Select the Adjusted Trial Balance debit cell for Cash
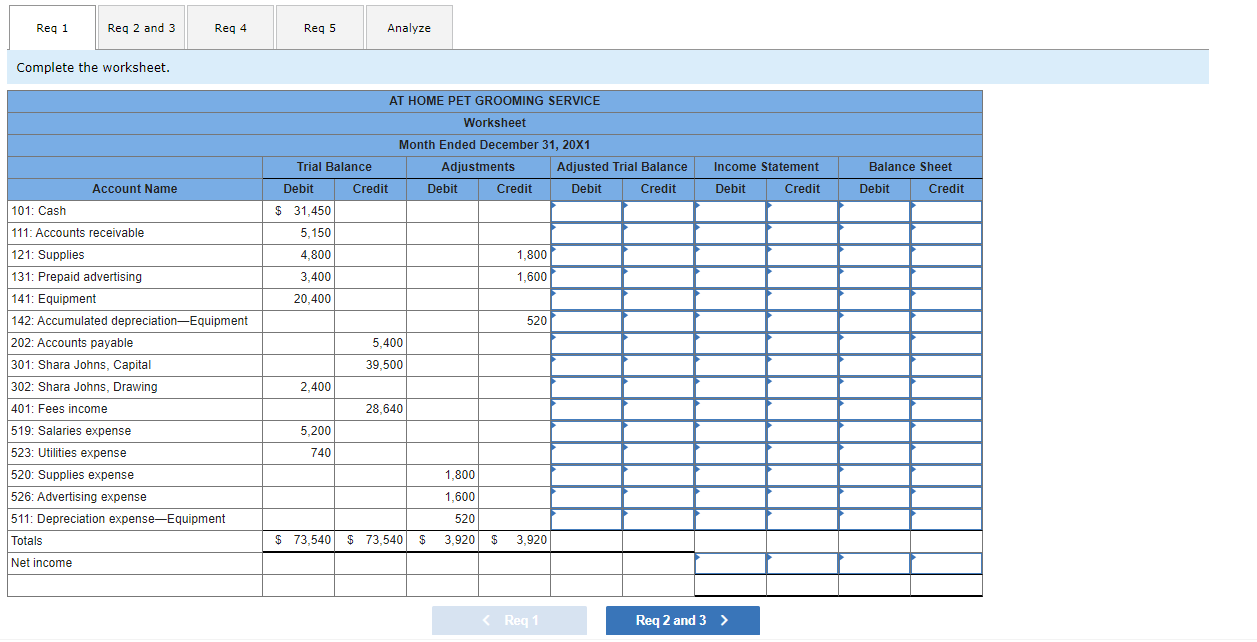 [x=586, y=210]
